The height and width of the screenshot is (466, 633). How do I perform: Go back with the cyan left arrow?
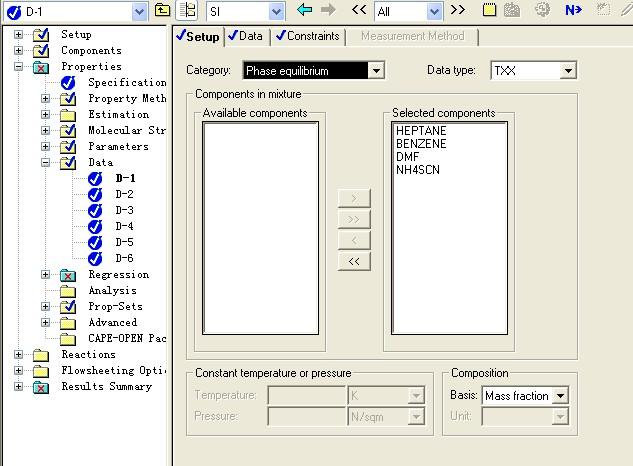pyautogui.click(x=304, y=10)
